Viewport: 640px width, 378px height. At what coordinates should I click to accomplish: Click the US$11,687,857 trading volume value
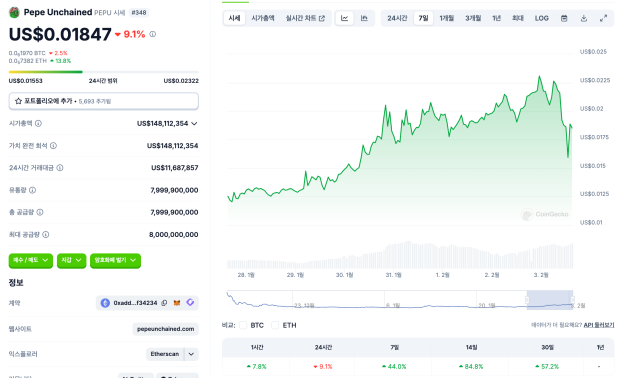point(175,168)
